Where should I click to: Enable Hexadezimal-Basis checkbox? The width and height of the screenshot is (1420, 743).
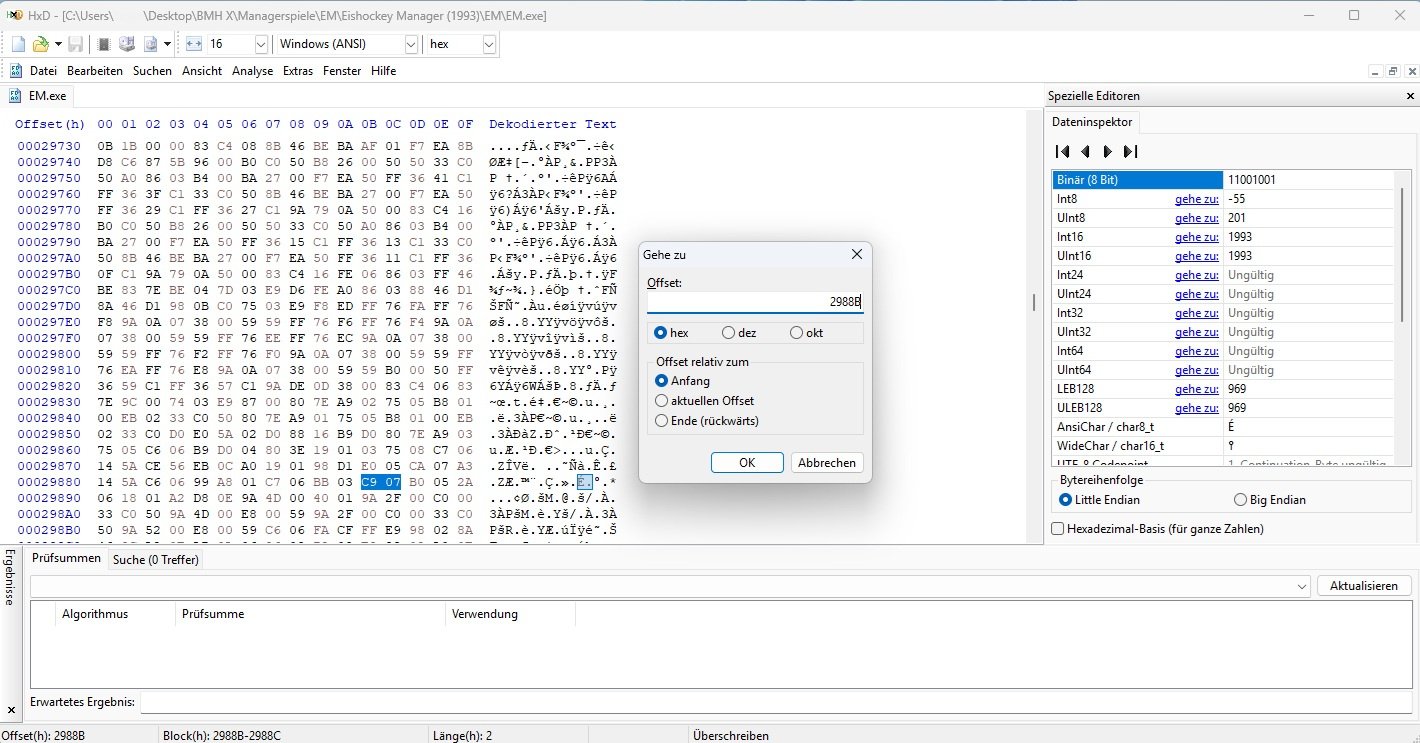click(1058, 528)
